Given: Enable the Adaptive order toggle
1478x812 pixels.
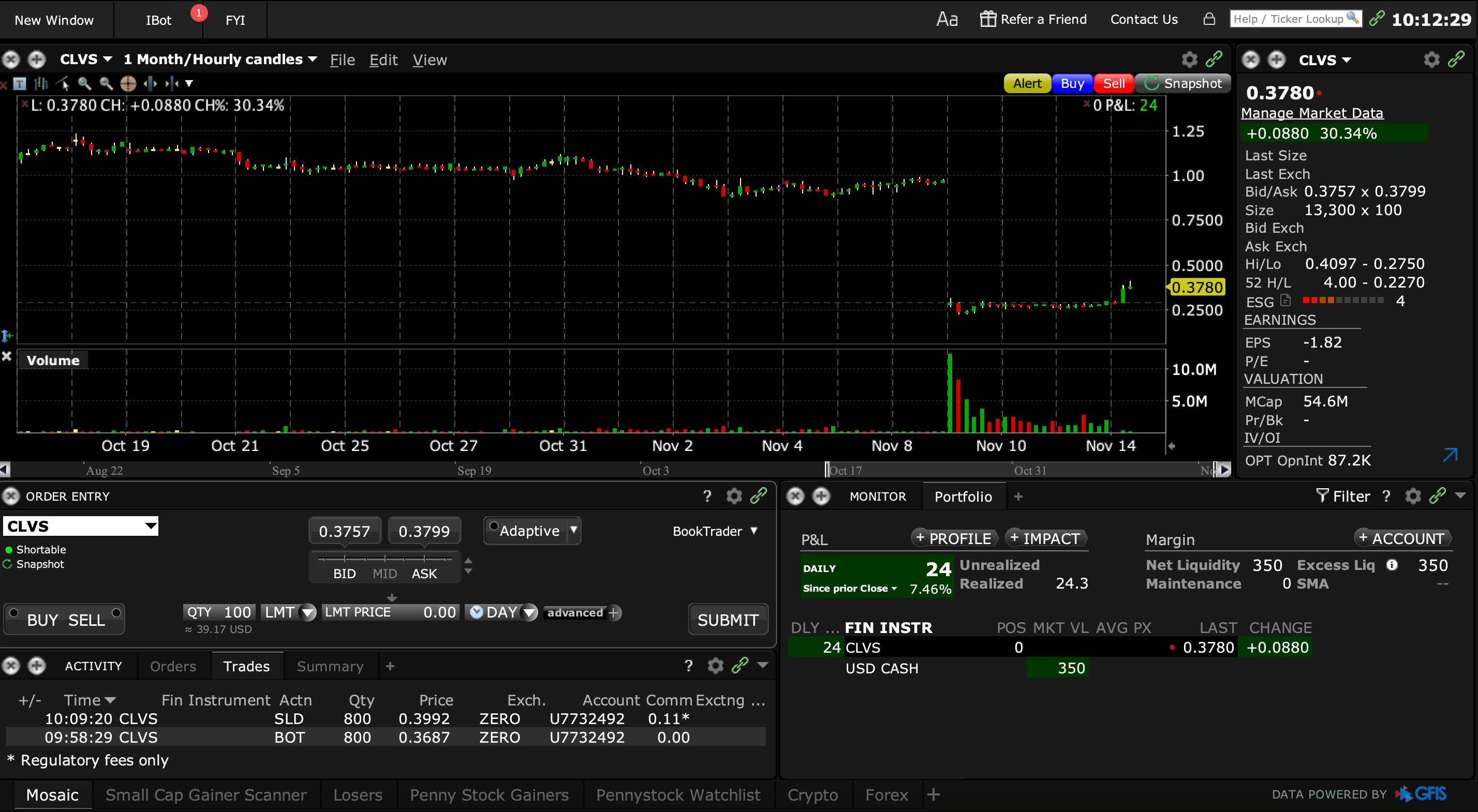Looking at the screenshot, I should (x=493, y=526).
